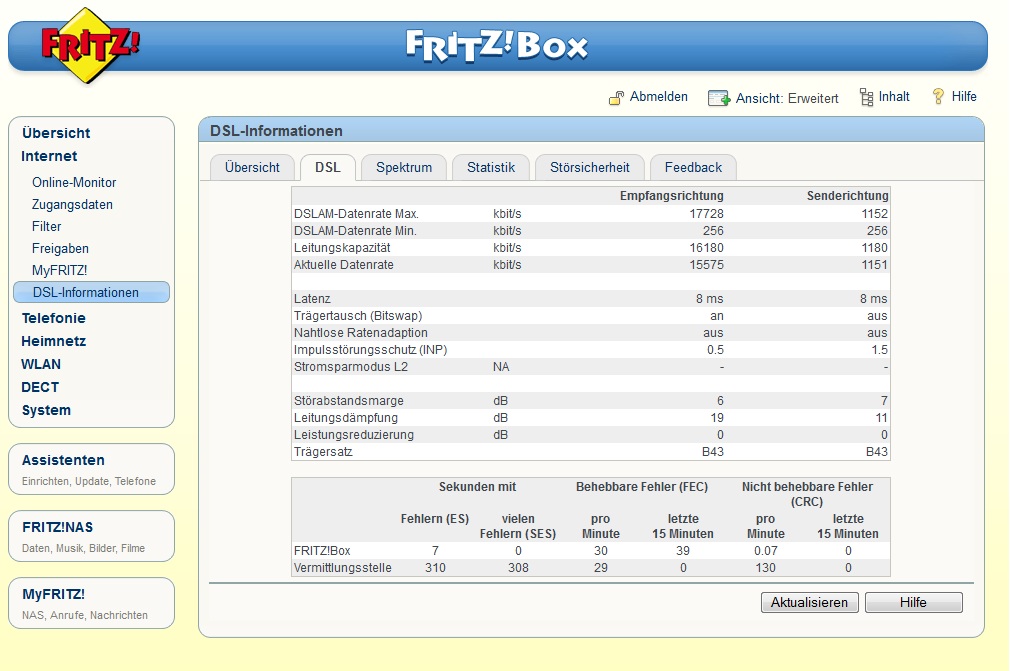Log out via Abmelden link

pyautogui.click(x=658, y=97)
